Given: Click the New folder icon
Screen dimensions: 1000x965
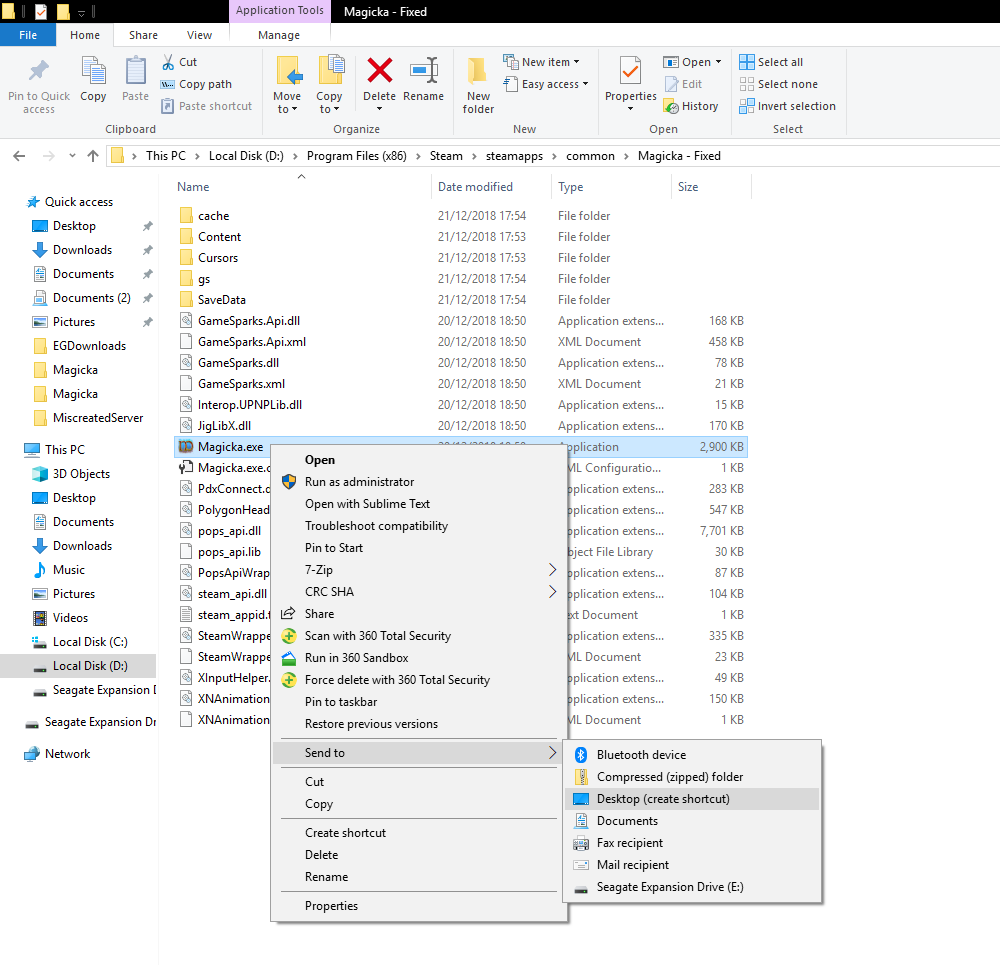Looking at the screenshot, I should tap(478, 71).
